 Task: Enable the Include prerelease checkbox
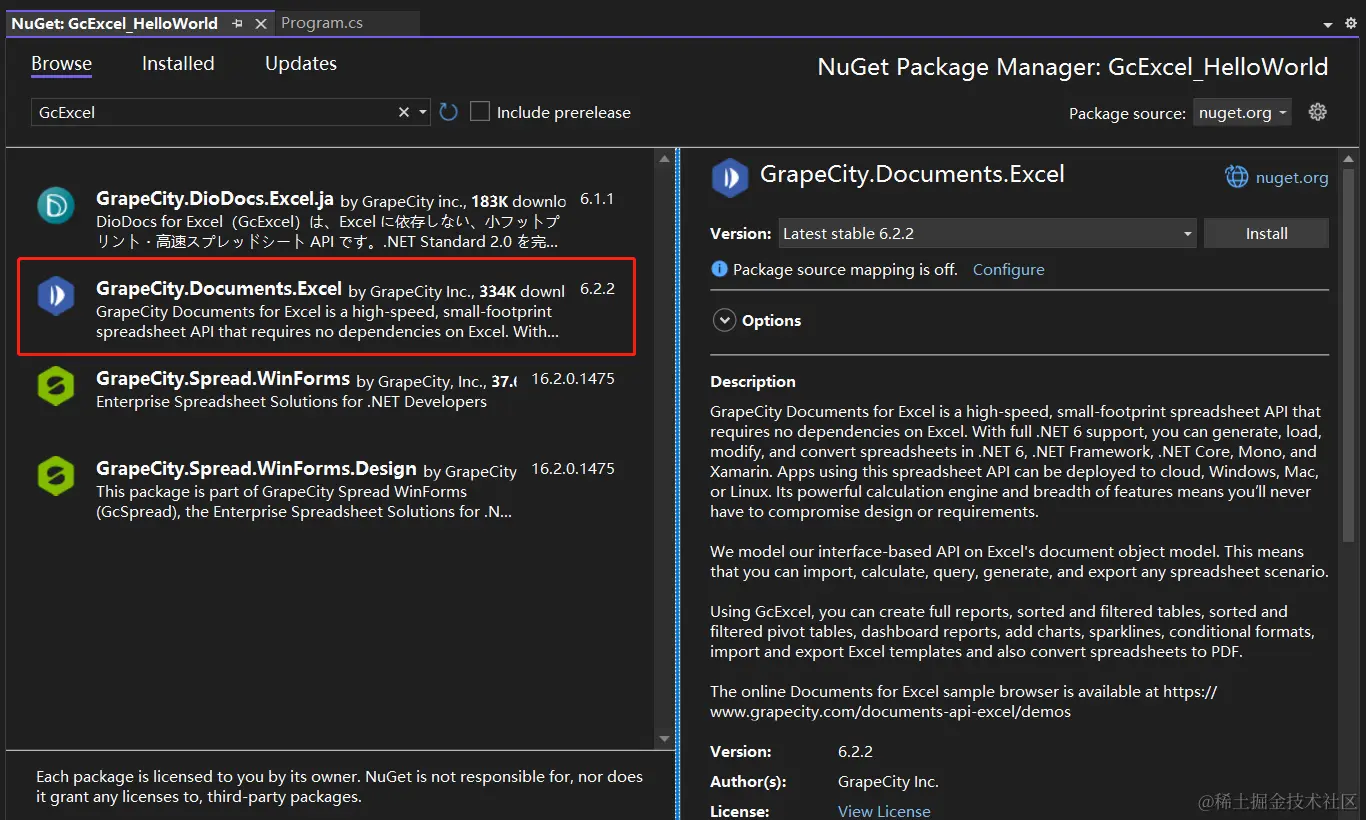480,112
